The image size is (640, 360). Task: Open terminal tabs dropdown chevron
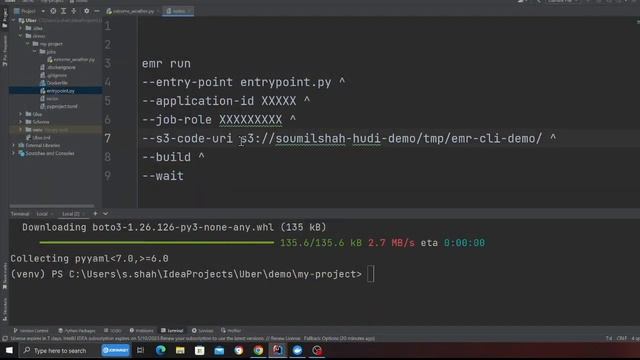coord(105,213)
